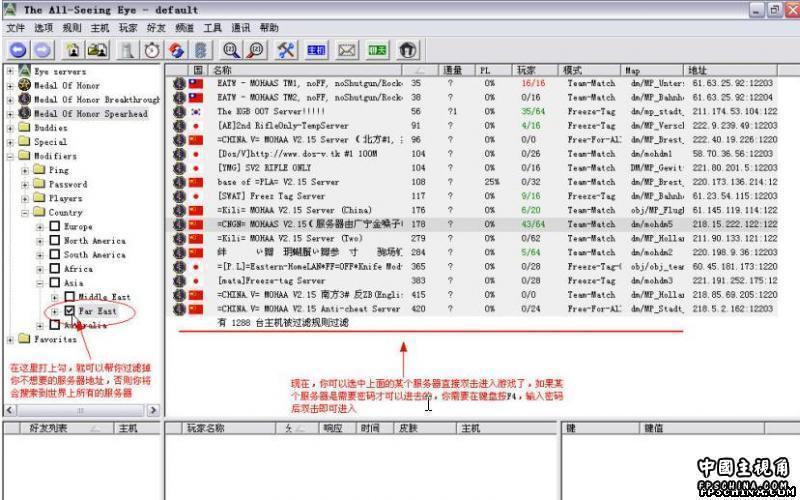
Task: Click tree panel horizontal scrollbar right arrow
Action: pos(153,410)
